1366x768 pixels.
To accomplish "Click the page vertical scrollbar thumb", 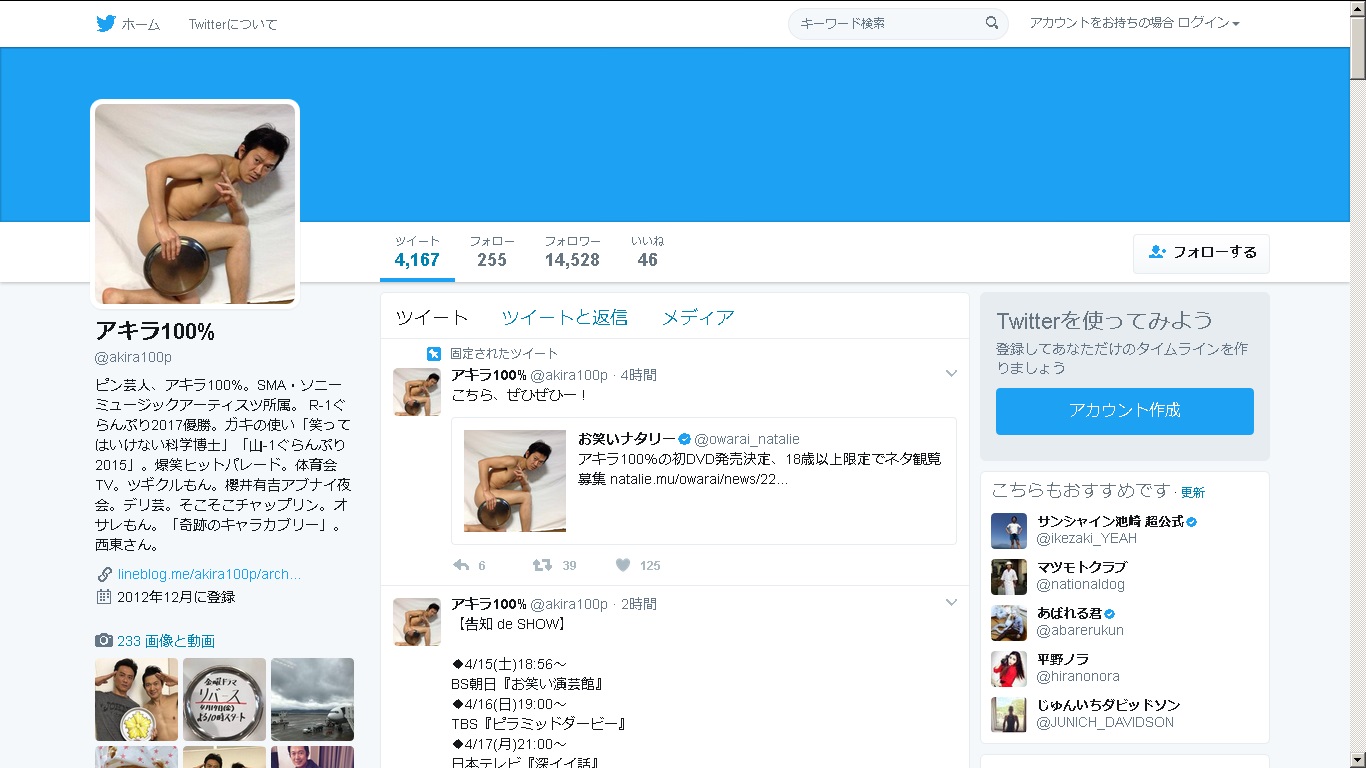I will (x=1357, y=48).
